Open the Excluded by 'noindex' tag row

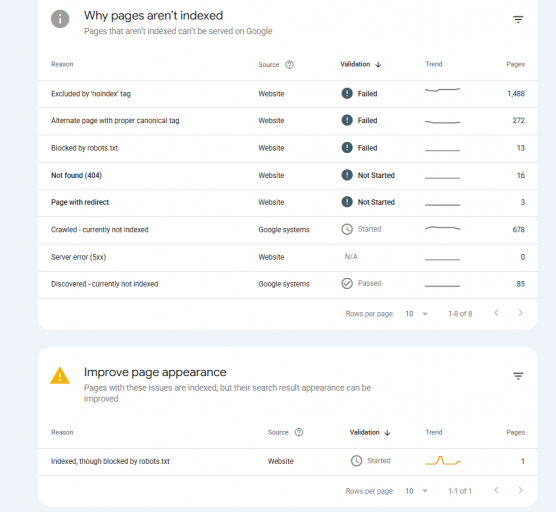pos(288,94)
